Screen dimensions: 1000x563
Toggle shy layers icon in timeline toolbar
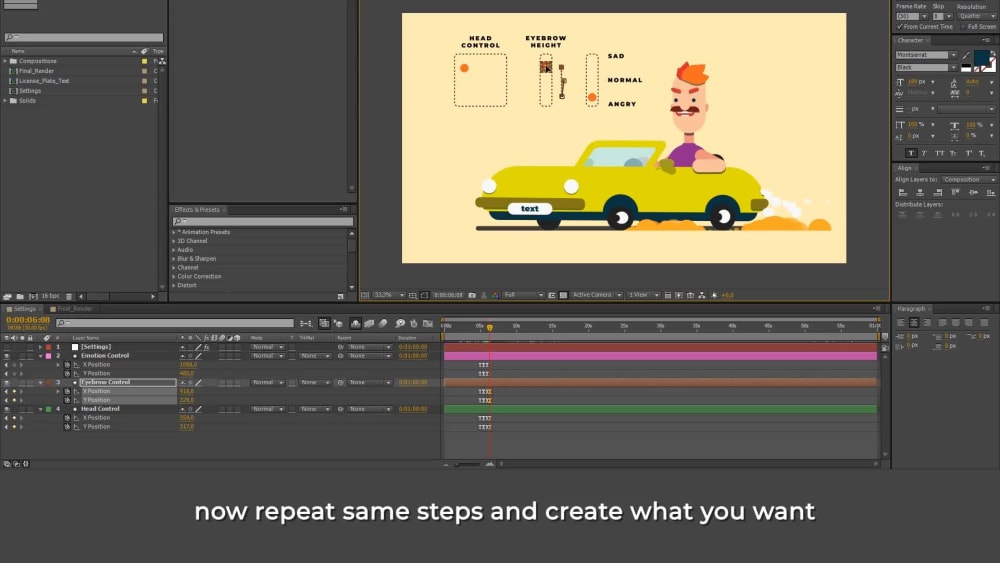(355, 323)
